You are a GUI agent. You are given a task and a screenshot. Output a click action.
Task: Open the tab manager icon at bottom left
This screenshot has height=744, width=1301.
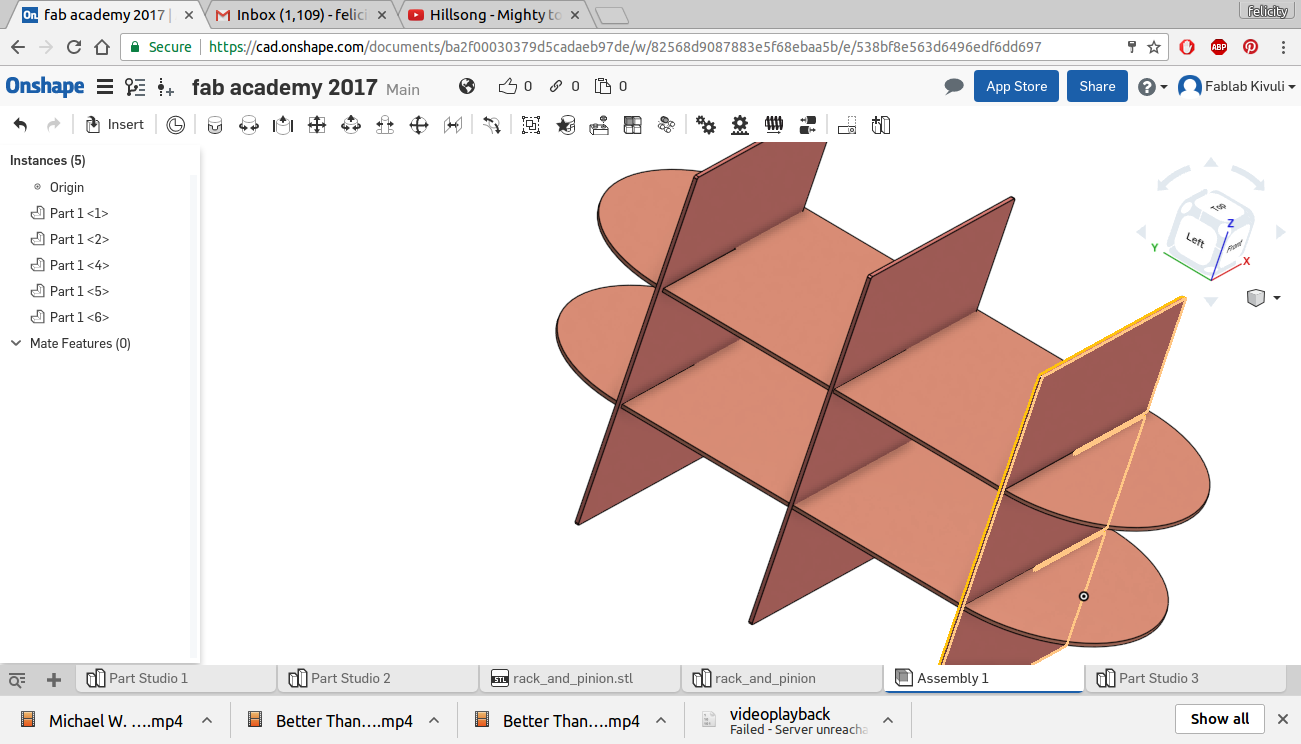tap(17, 680)
